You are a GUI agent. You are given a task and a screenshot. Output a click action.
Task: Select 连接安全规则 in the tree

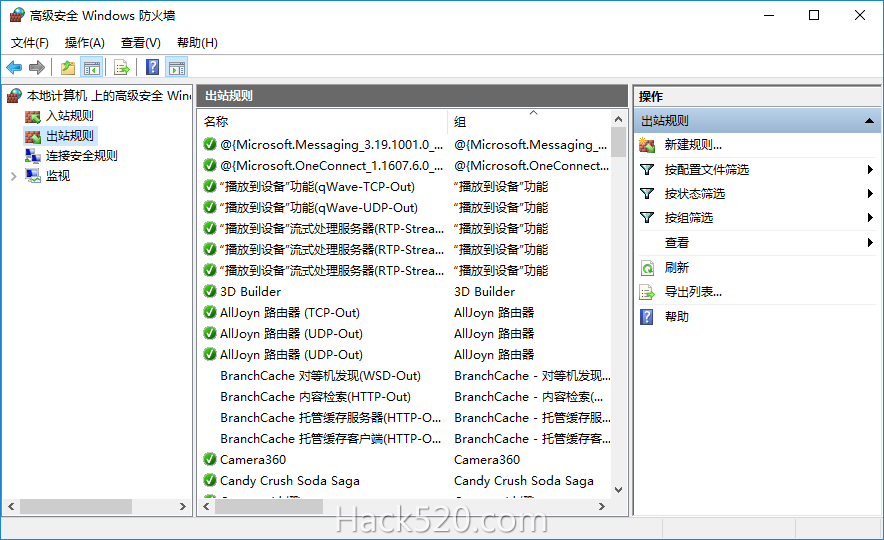click(81, 156)
